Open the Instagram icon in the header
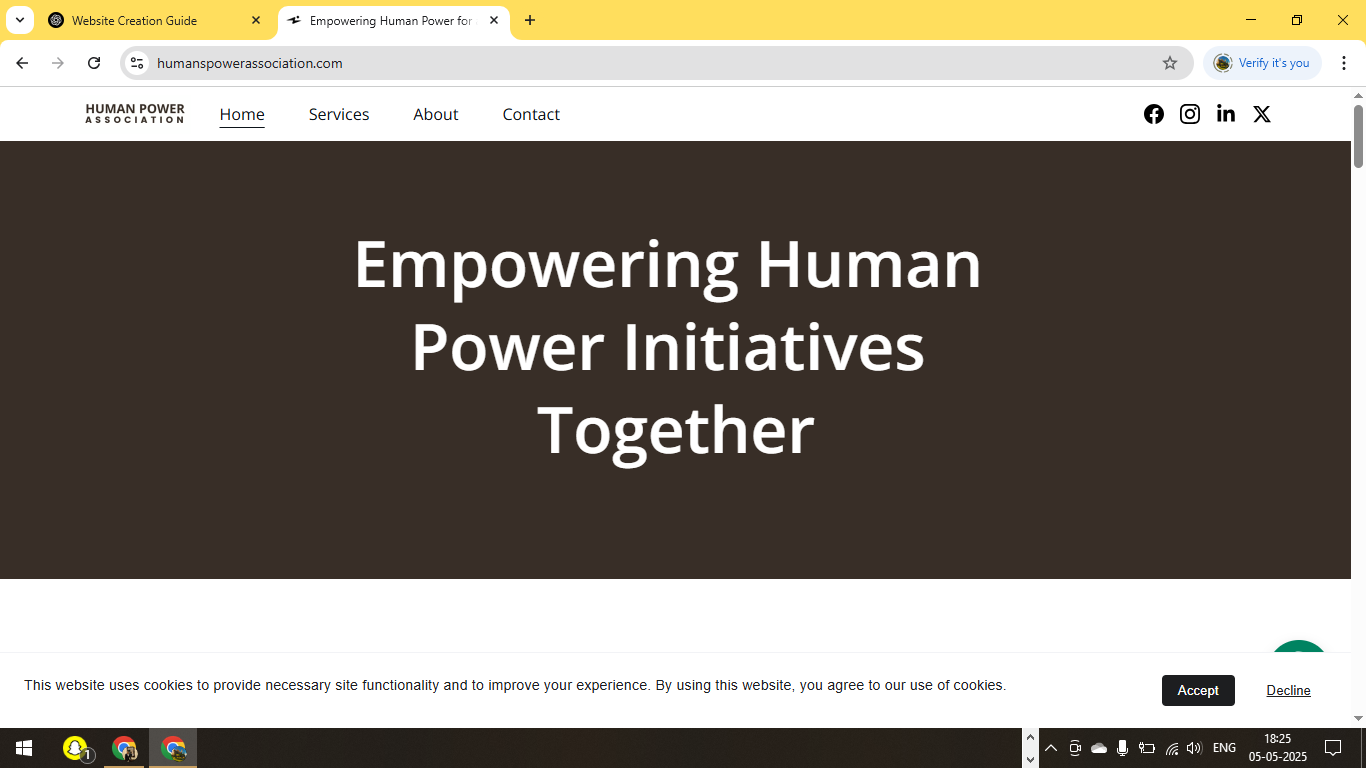This screenshot has width=1366, height=768. pos(1189,114)
